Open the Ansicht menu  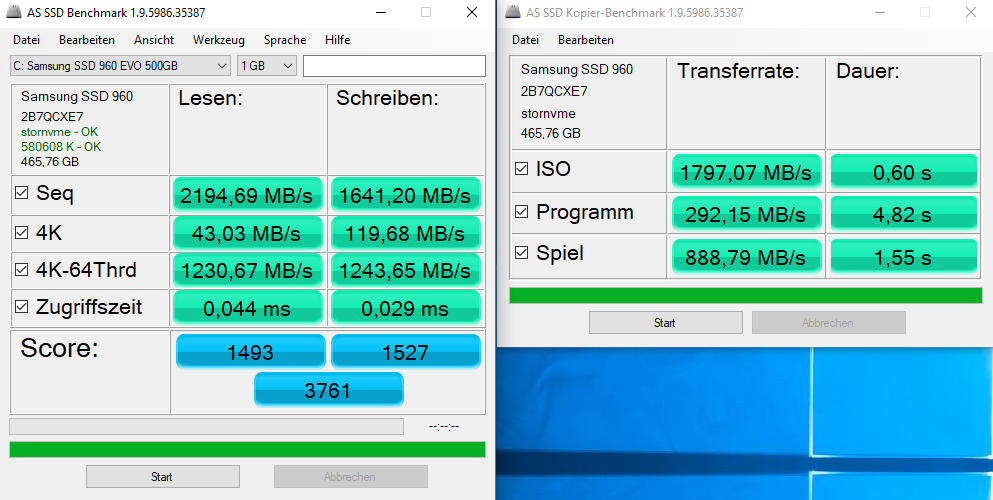click(154, 40)
